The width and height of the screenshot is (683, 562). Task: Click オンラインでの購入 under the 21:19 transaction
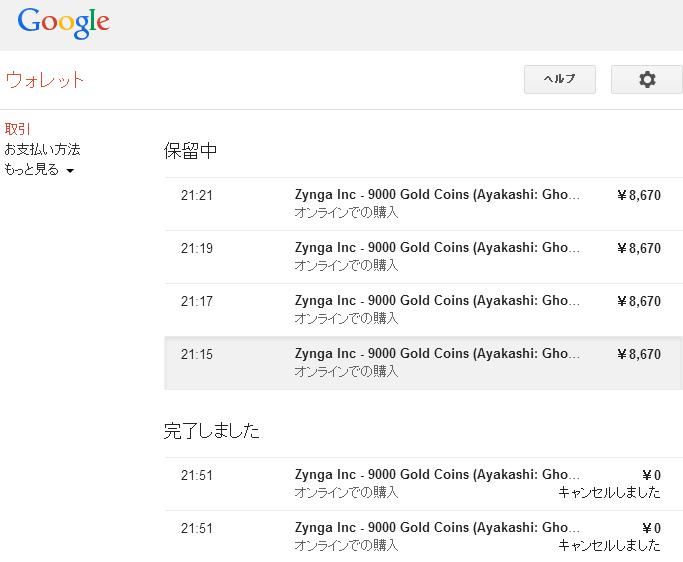coord(346,265)
